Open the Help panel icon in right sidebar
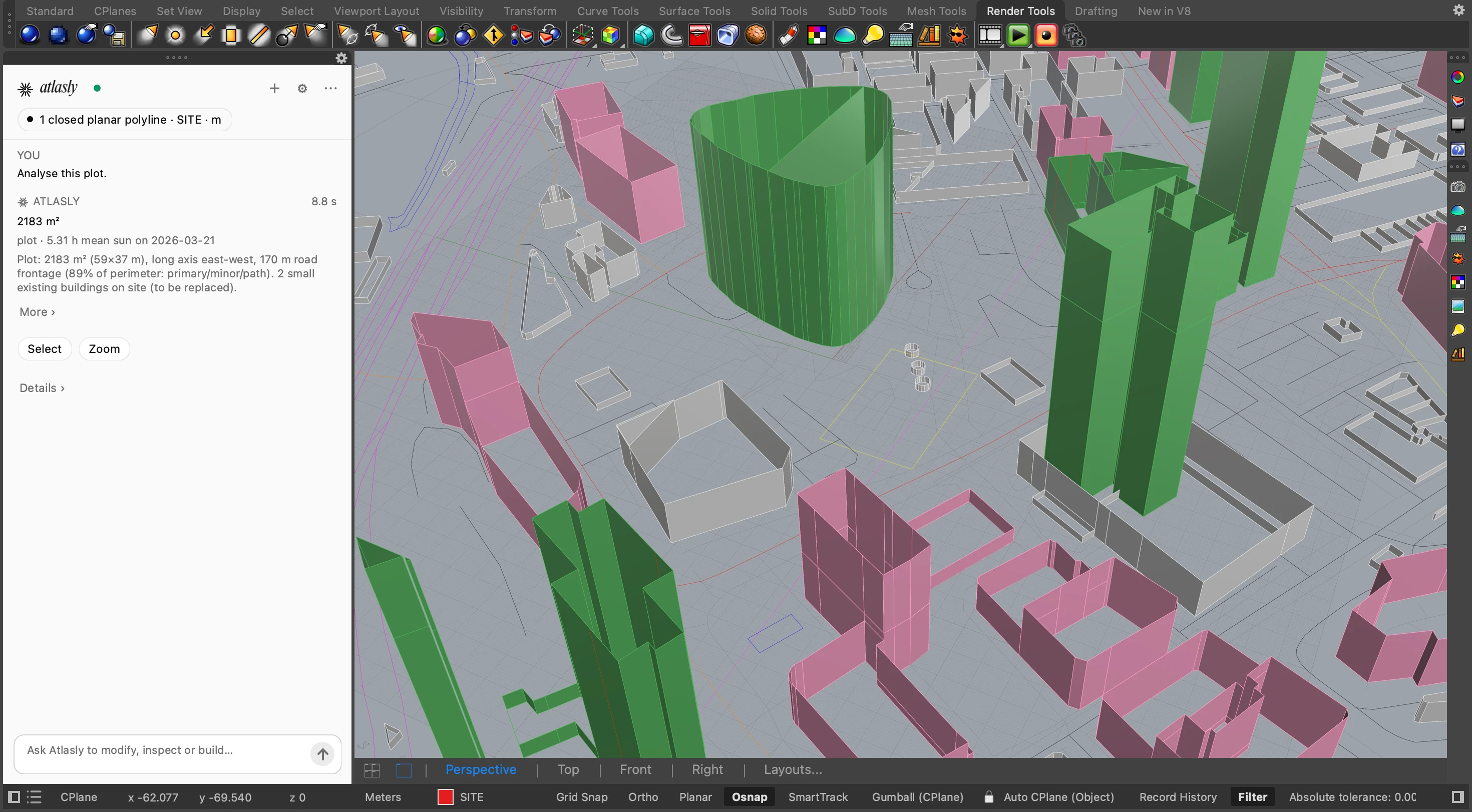Screen dimensions: 1472x812 point(1457,150)
